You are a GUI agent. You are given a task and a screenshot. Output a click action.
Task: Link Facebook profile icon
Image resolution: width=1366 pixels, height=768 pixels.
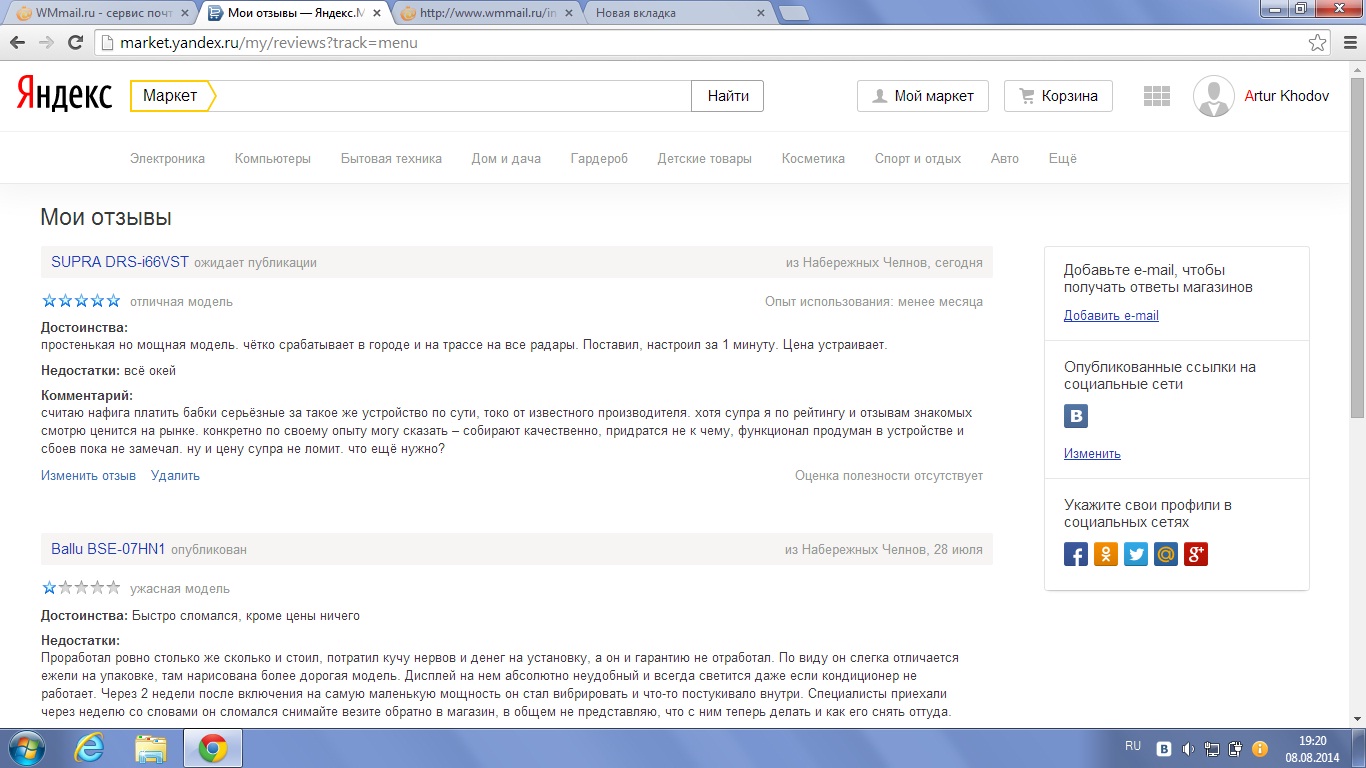tap(1076, 554)
